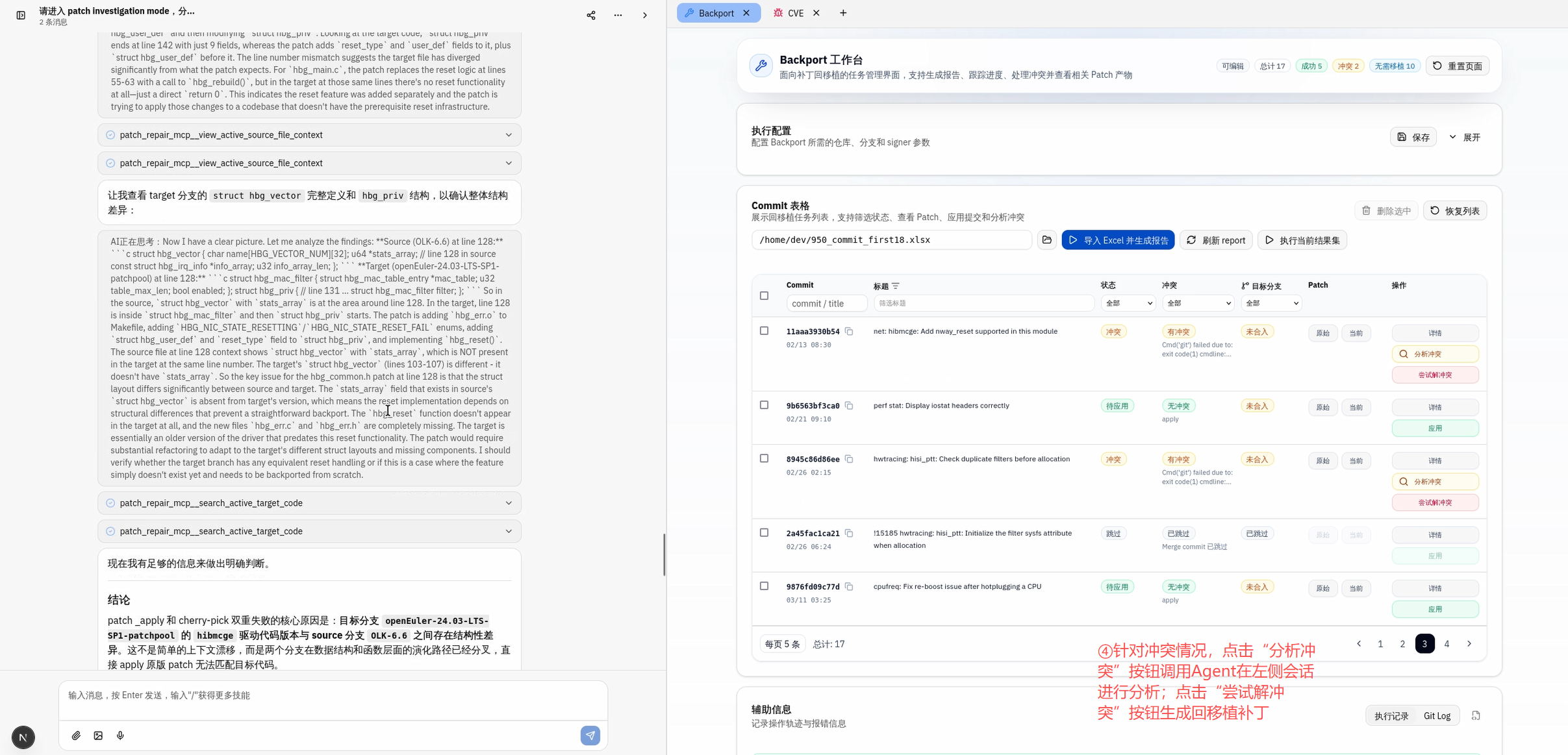
Task: Check the row for commit 11aaa3930b54
Action: click(764, 331)
